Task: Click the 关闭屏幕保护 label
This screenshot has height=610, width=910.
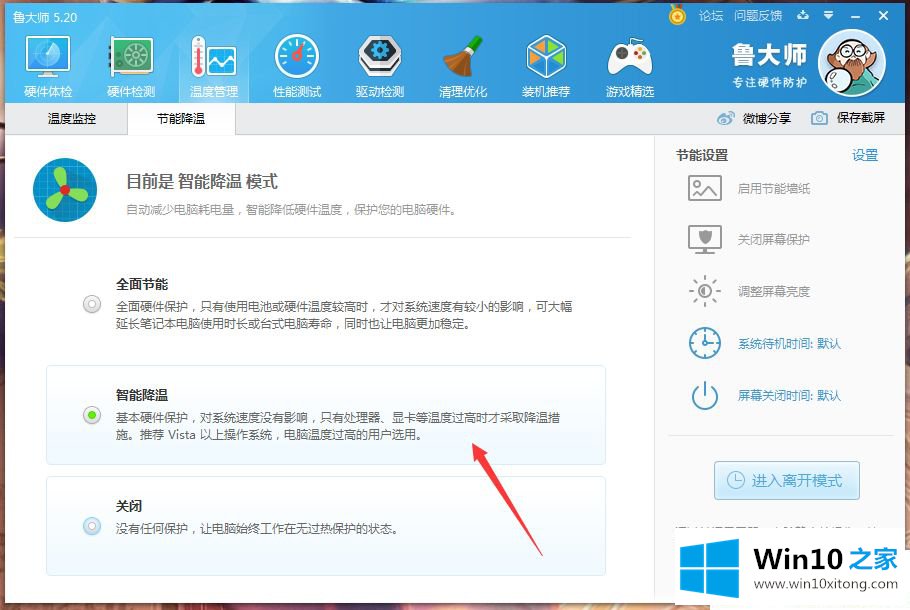Action: pos(773,240)
